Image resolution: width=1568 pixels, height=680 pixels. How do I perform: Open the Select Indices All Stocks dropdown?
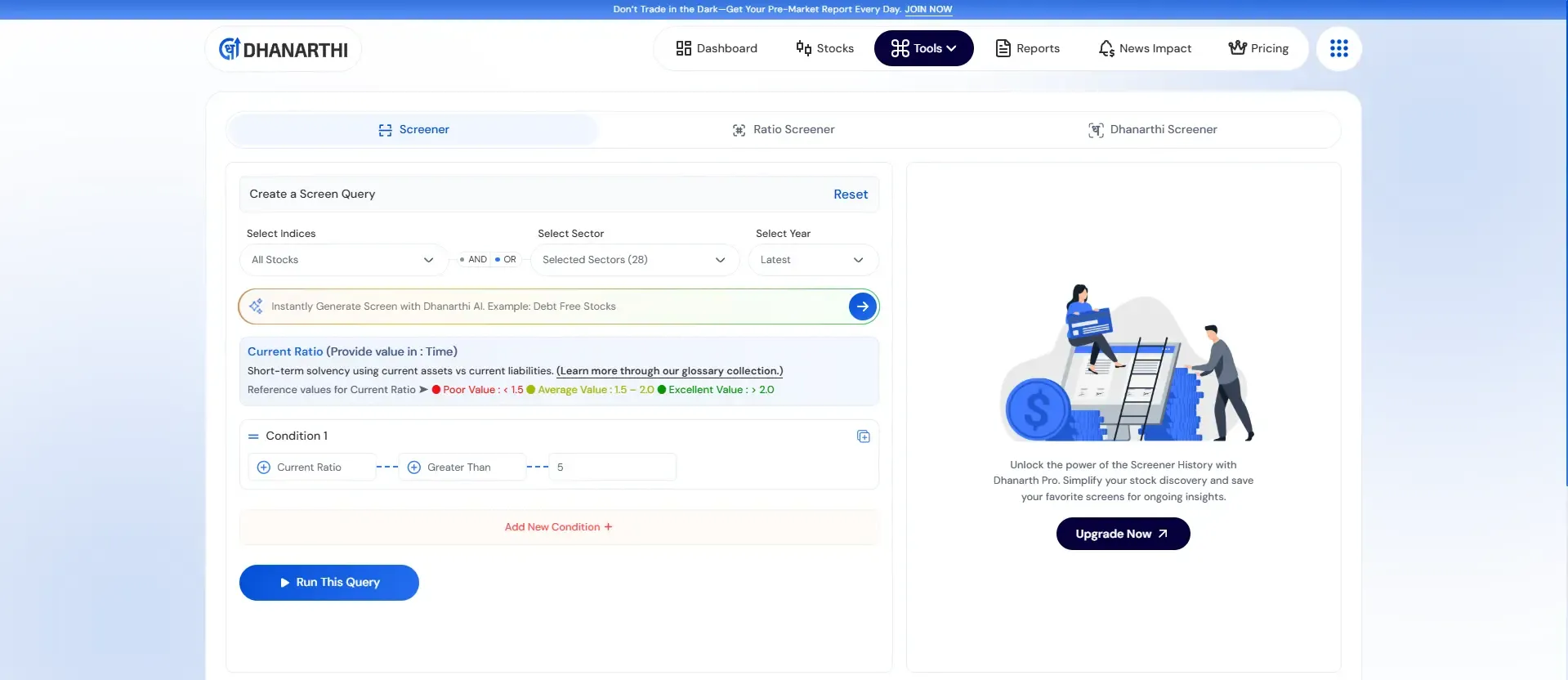[x=343, y=260]
